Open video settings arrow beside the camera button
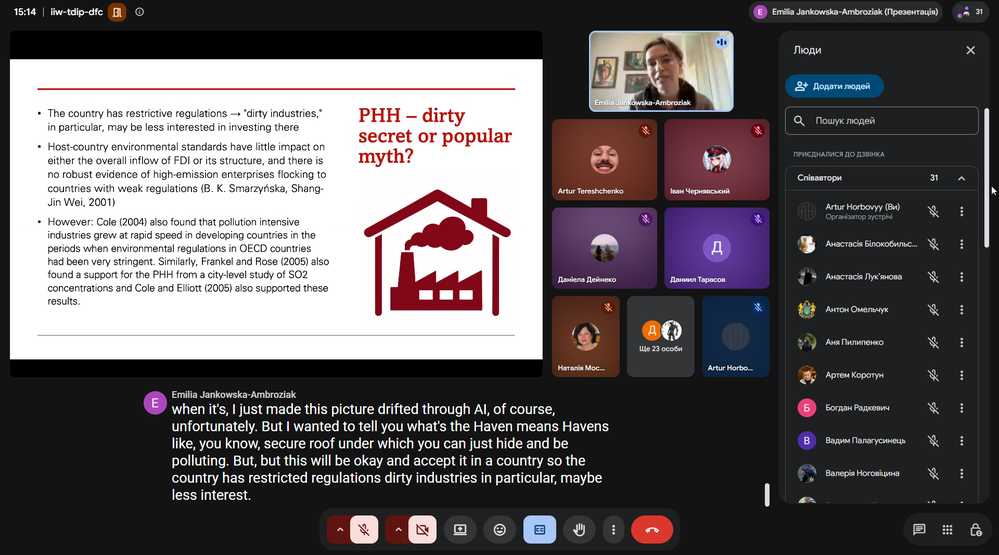This screenshot has width=999, height=555. [x=398, y=530]
